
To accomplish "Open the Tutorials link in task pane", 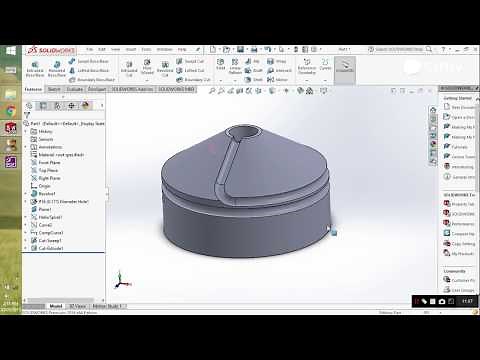I will coord(456,147).
